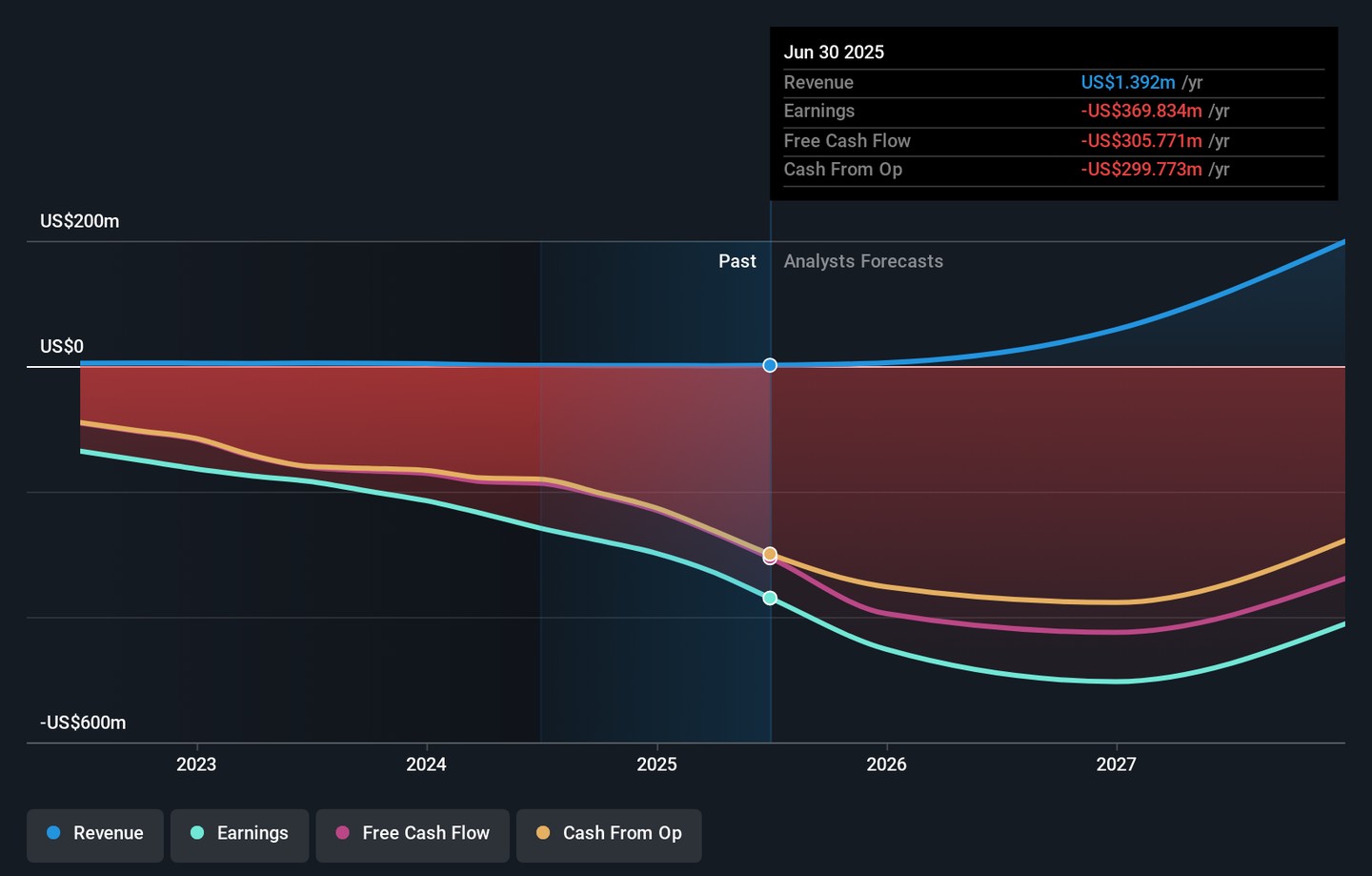
Task: Click the teal Earnings dot in the legend
Action: pyautogui.click(x=197, y=833)
